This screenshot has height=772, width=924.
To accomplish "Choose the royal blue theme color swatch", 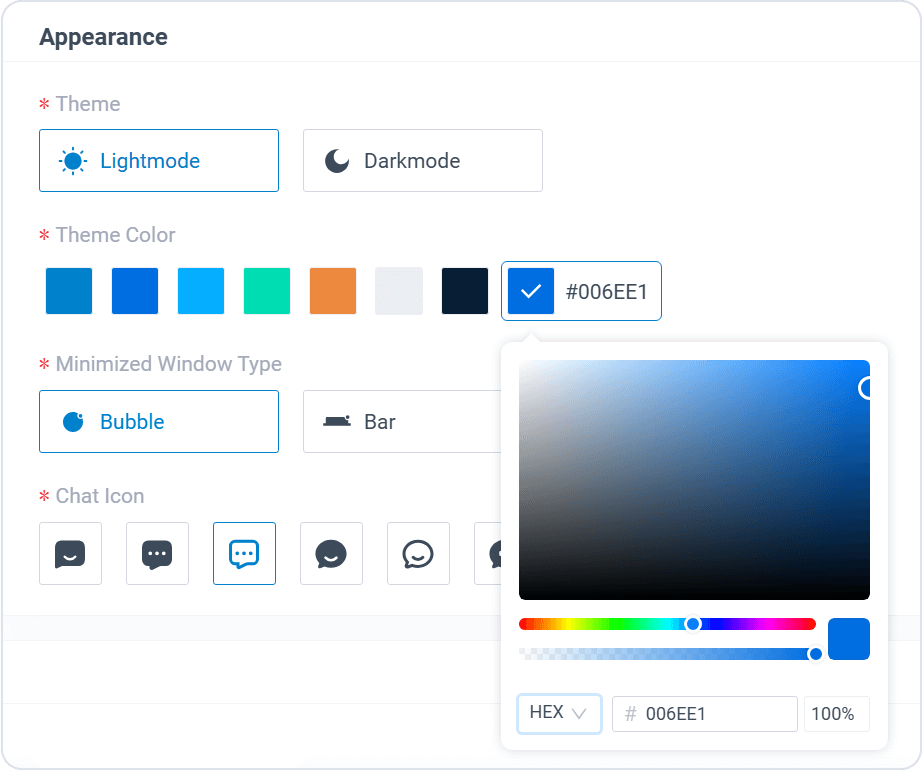I will [135, 291].
